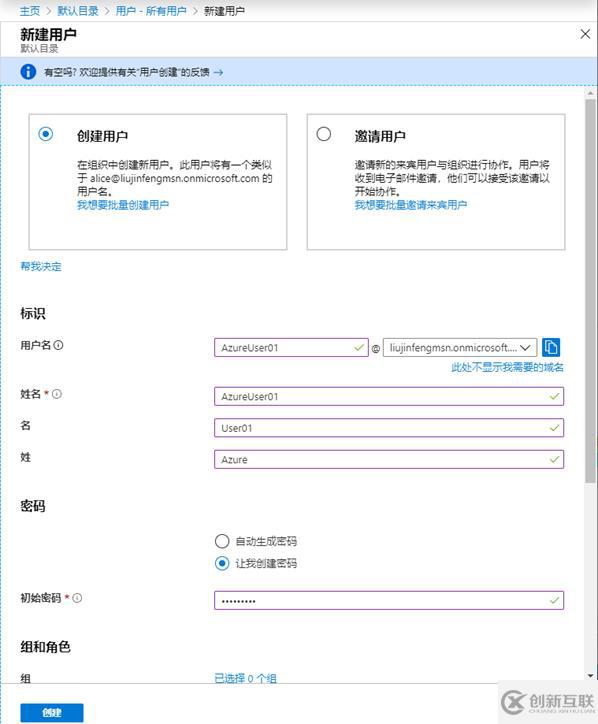Open the domain dropdown liujinfengmsn.onmicrosoft
This screenshot has height=724, width=598.
pyautogui.click(x=460, y=347)
